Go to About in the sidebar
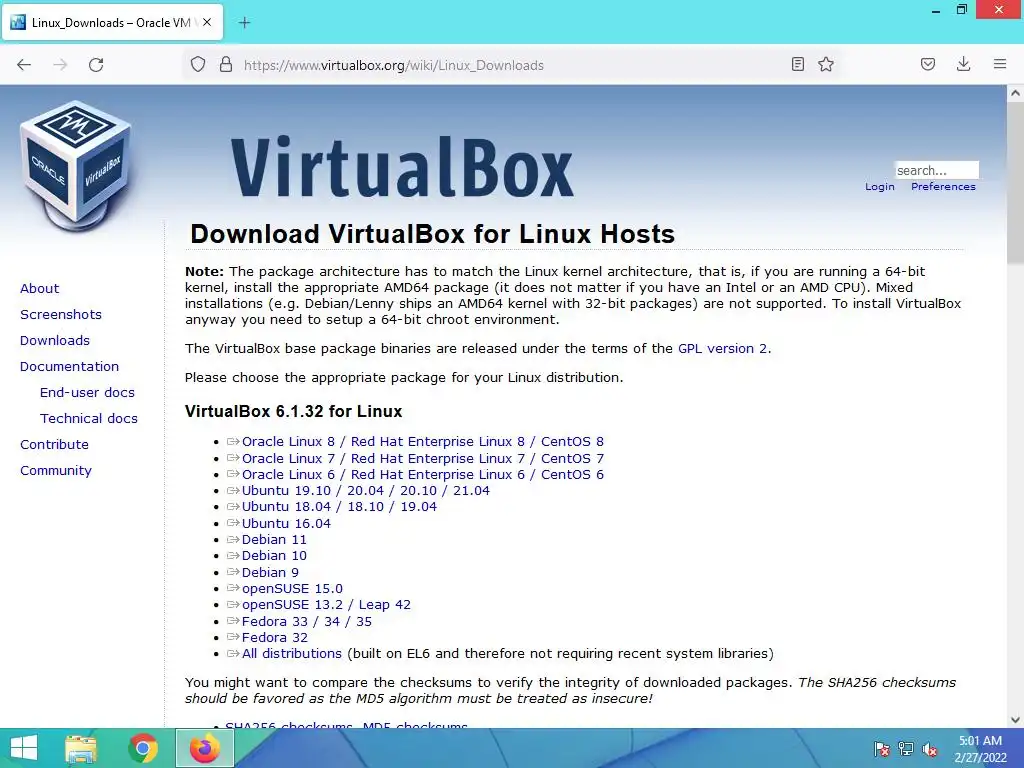Viewport: 1024px width, 768px height. [40, 288]
